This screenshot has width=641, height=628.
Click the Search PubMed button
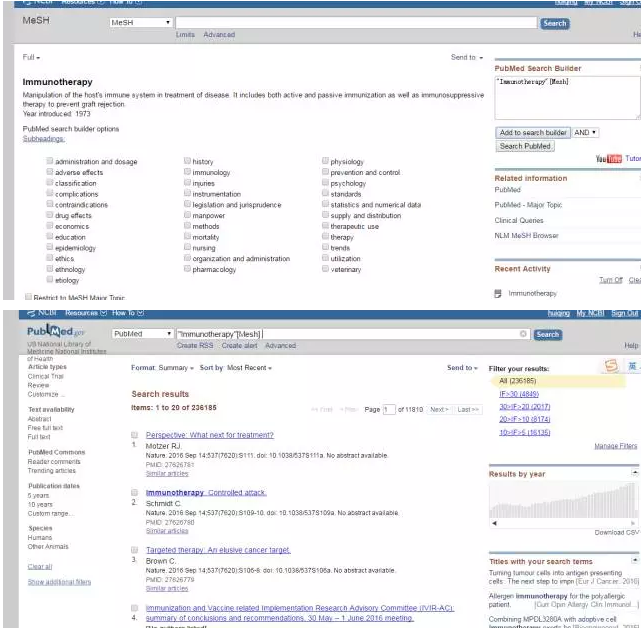pos(525,146)
